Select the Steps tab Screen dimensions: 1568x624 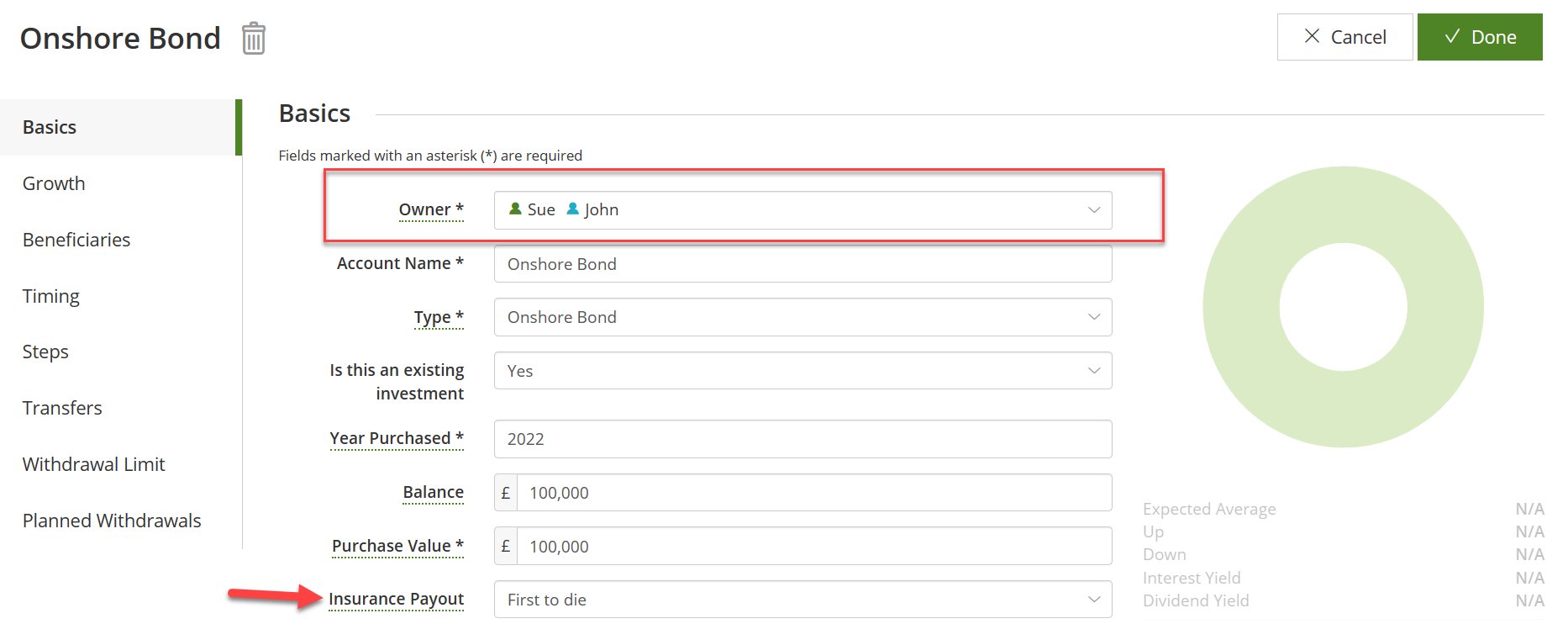[x=45, y=352]
